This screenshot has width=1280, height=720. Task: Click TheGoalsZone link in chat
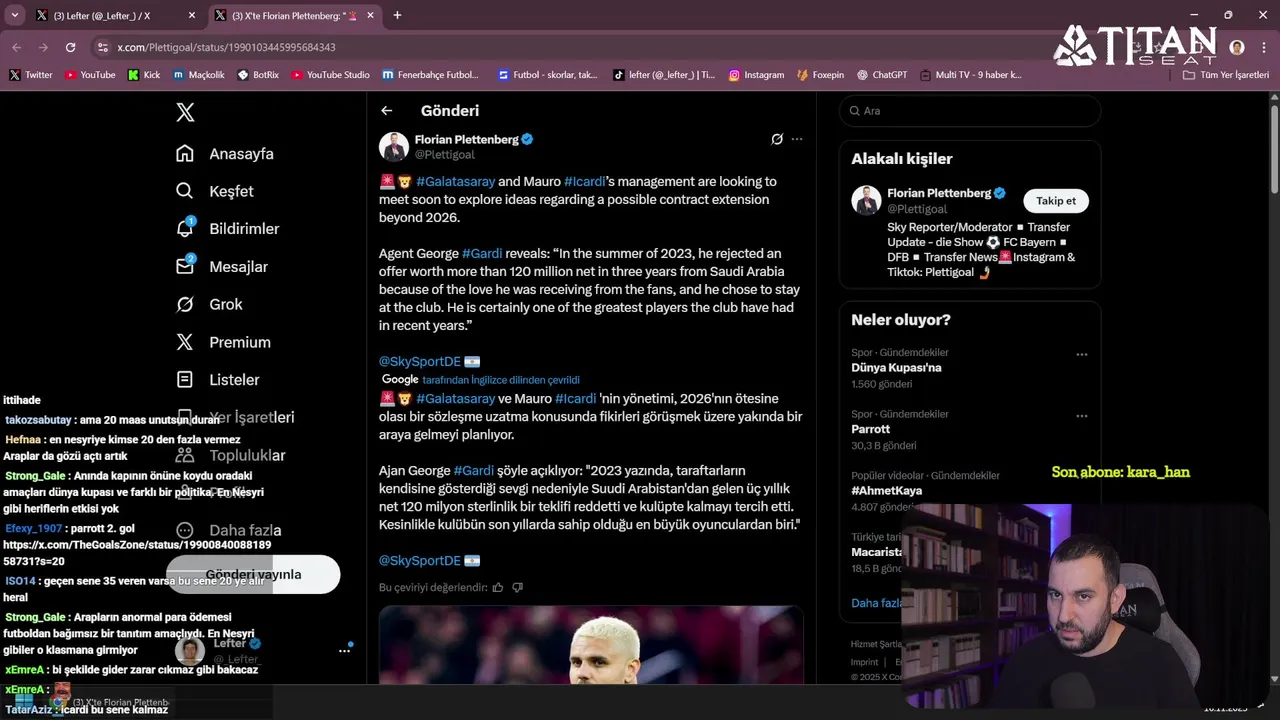click(x=137, y=553)
